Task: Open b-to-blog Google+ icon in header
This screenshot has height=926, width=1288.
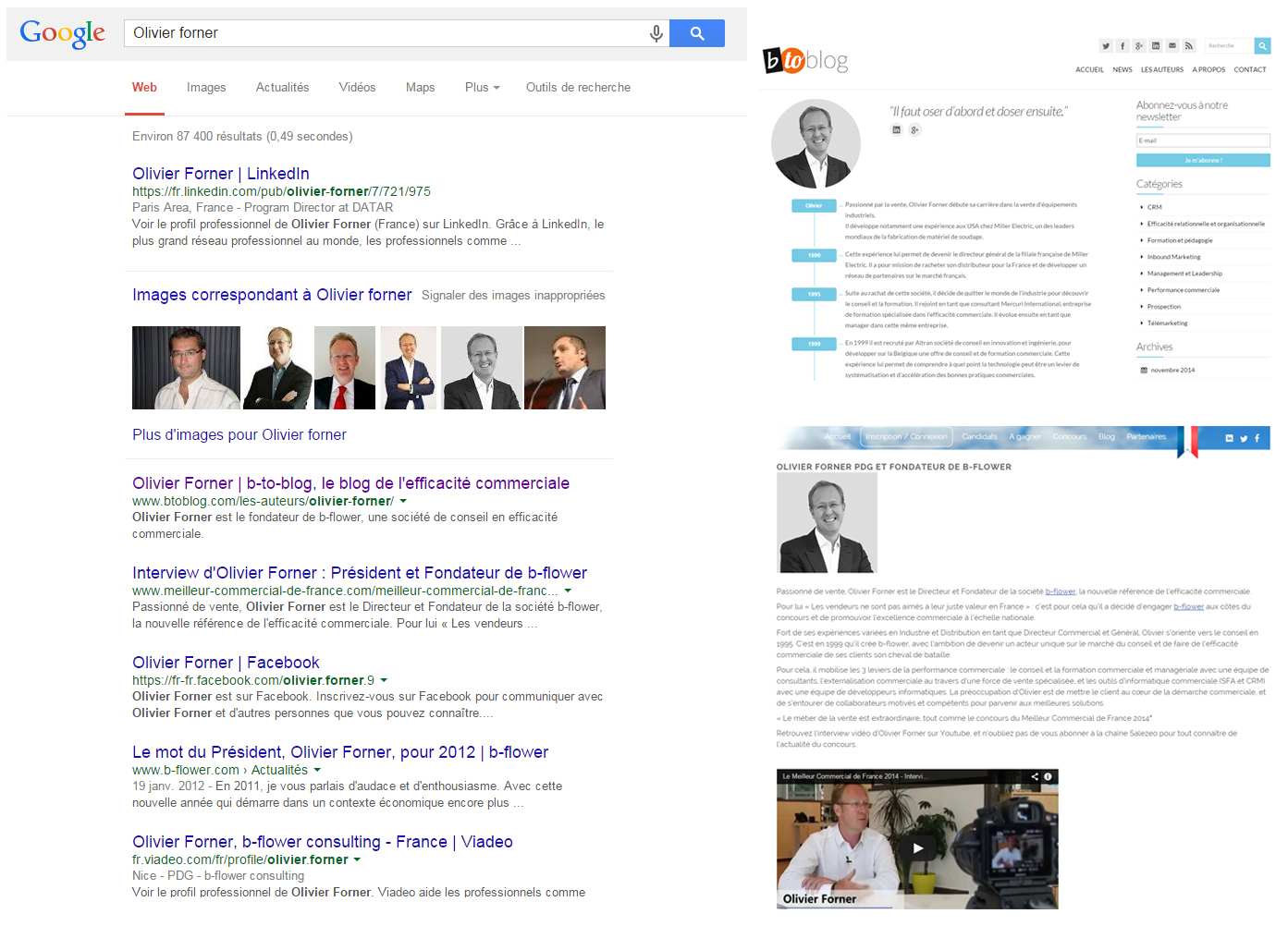Action: tap(1139, 45)
